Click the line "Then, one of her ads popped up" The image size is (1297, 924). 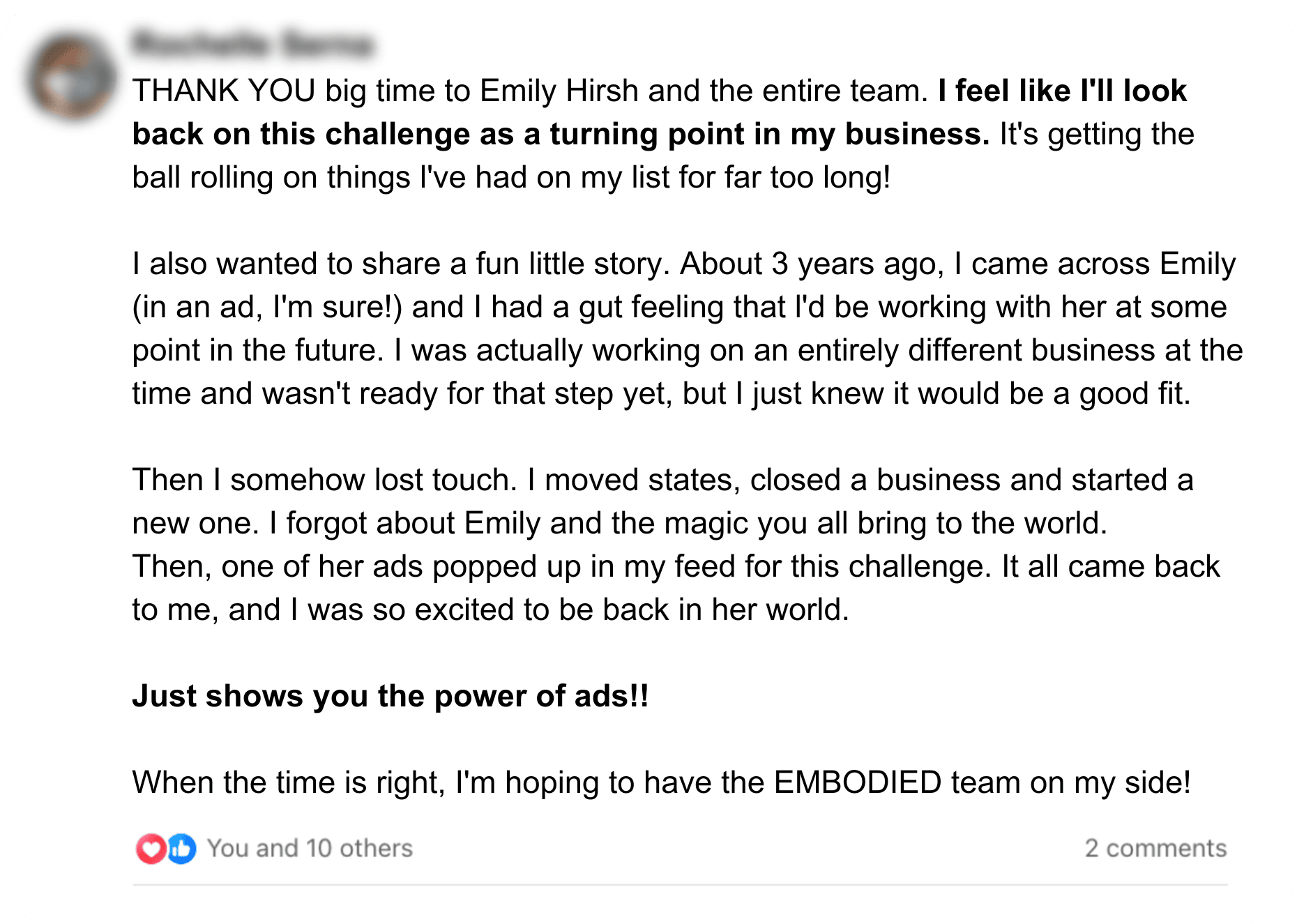pyautogui.click(x=675, y=567)
